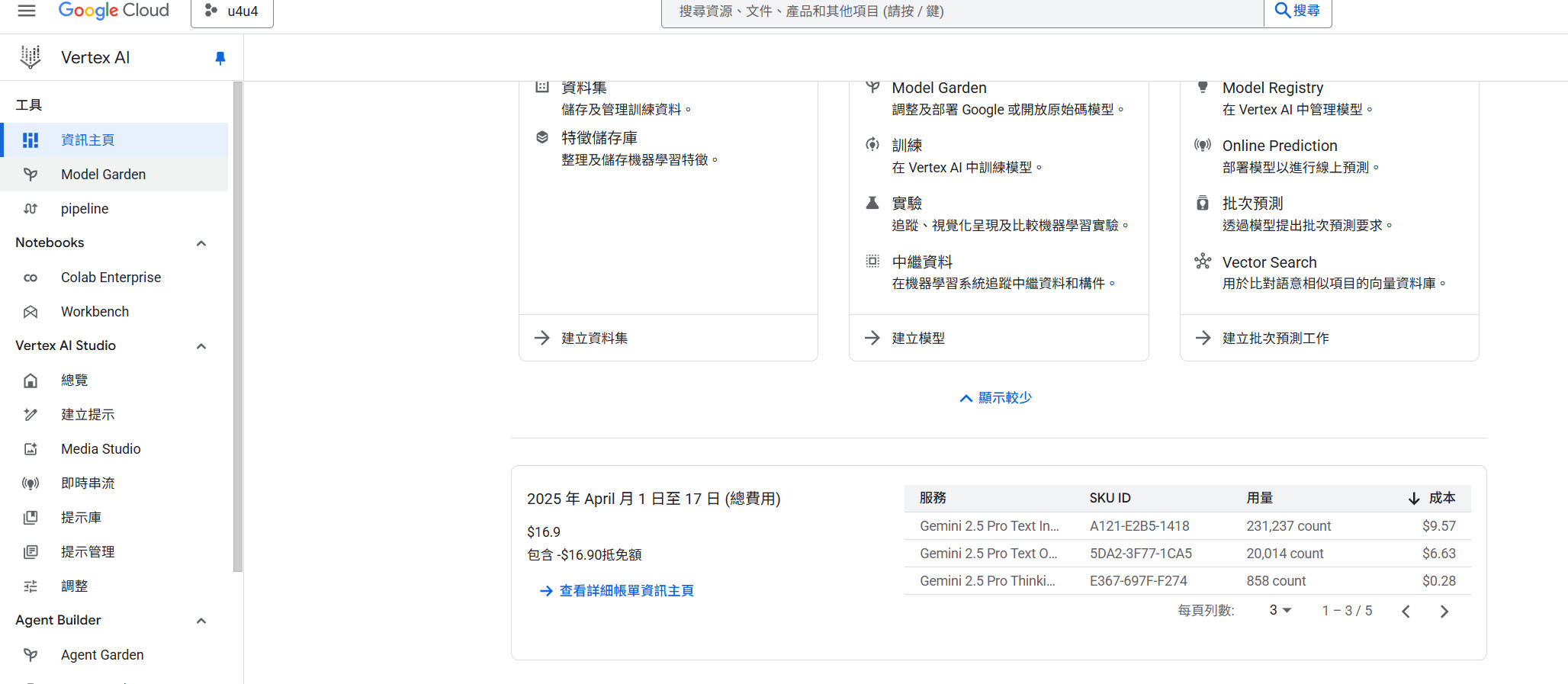The image size is (1568, 684).
Task: Select the 實驗 flask icon
Action: [872, 203]
